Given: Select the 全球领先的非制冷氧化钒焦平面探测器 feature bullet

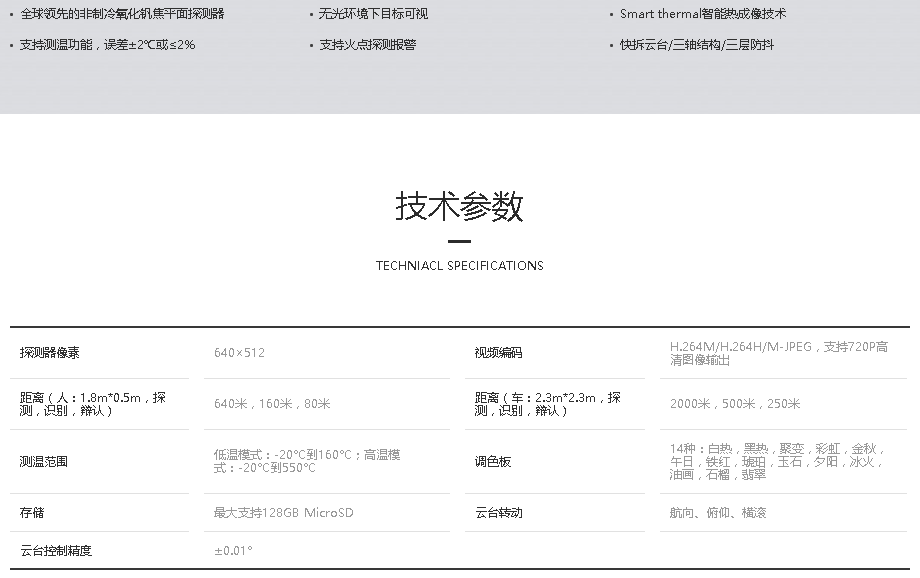Looking at the screenshot, I should [122, 14].
